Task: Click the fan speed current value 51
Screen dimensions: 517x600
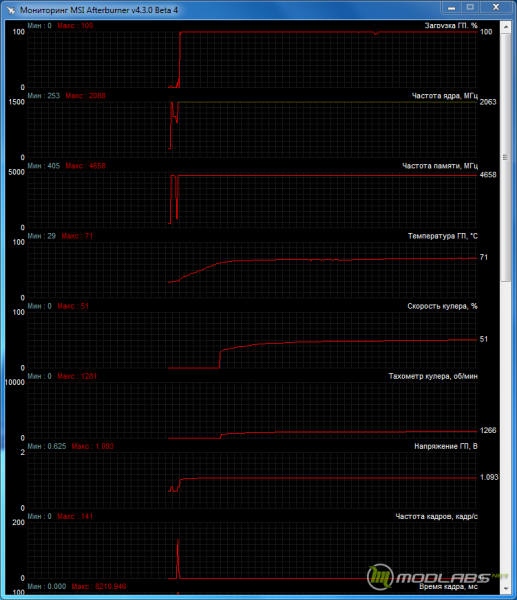Action: click(x=484, y=339)
